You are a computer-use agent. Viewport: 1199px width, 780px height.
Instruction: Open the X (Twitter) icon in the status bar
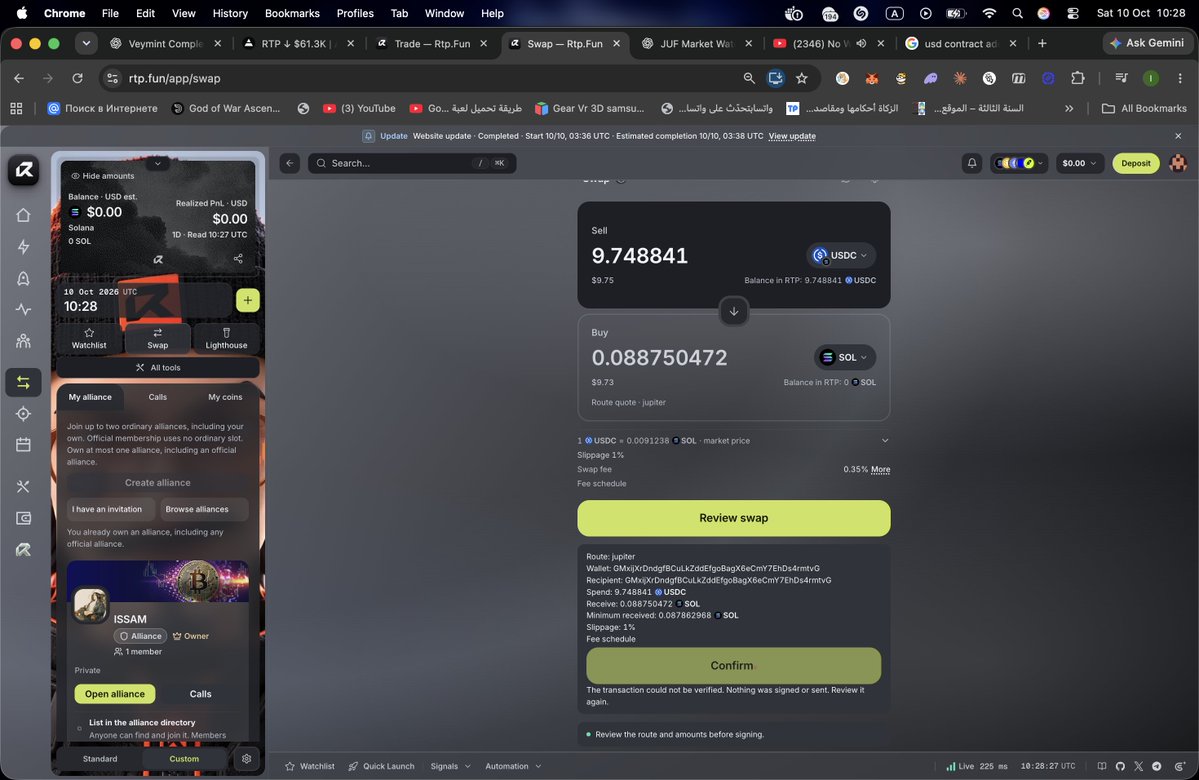tap(1139, 766)
